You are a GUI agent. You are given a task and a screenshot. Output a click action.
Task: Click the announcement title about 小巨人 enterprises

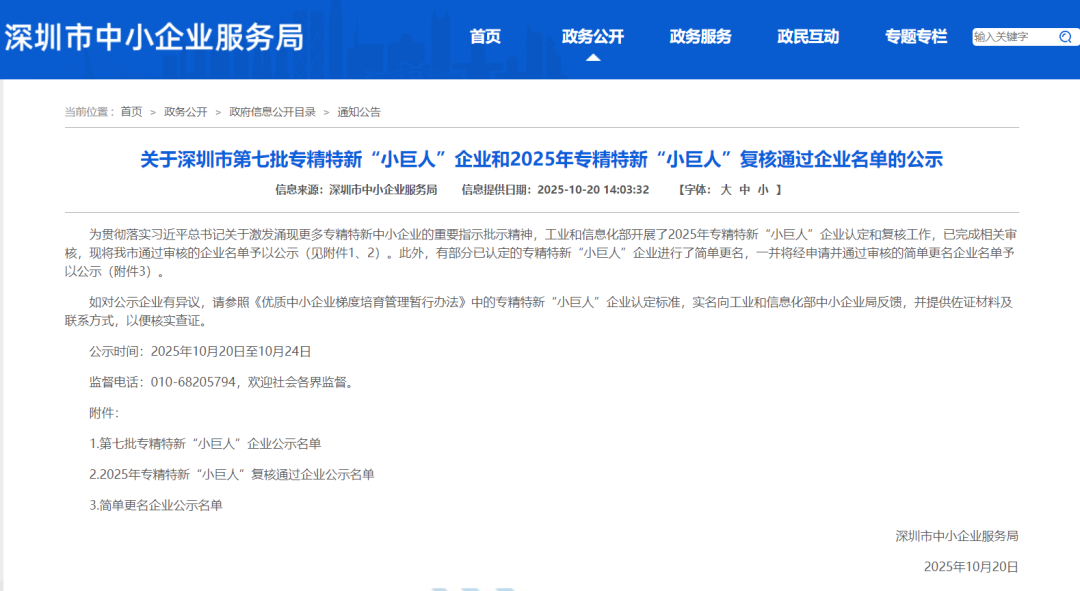[540, 158]
